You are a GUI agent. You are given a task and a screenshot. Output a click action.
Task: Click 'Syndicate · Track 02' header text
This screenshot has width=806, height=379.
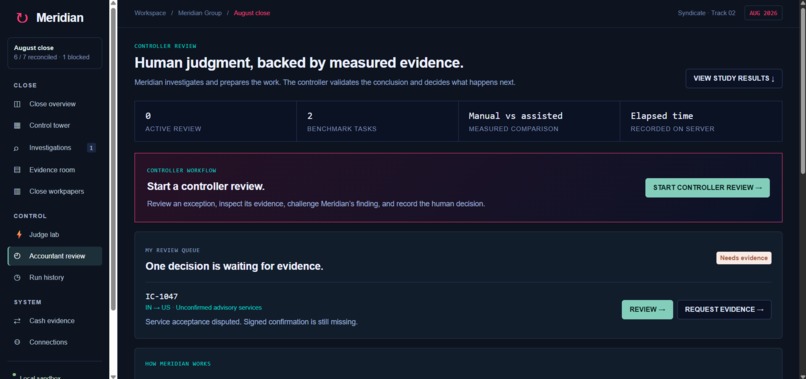(x=706, y=13)
